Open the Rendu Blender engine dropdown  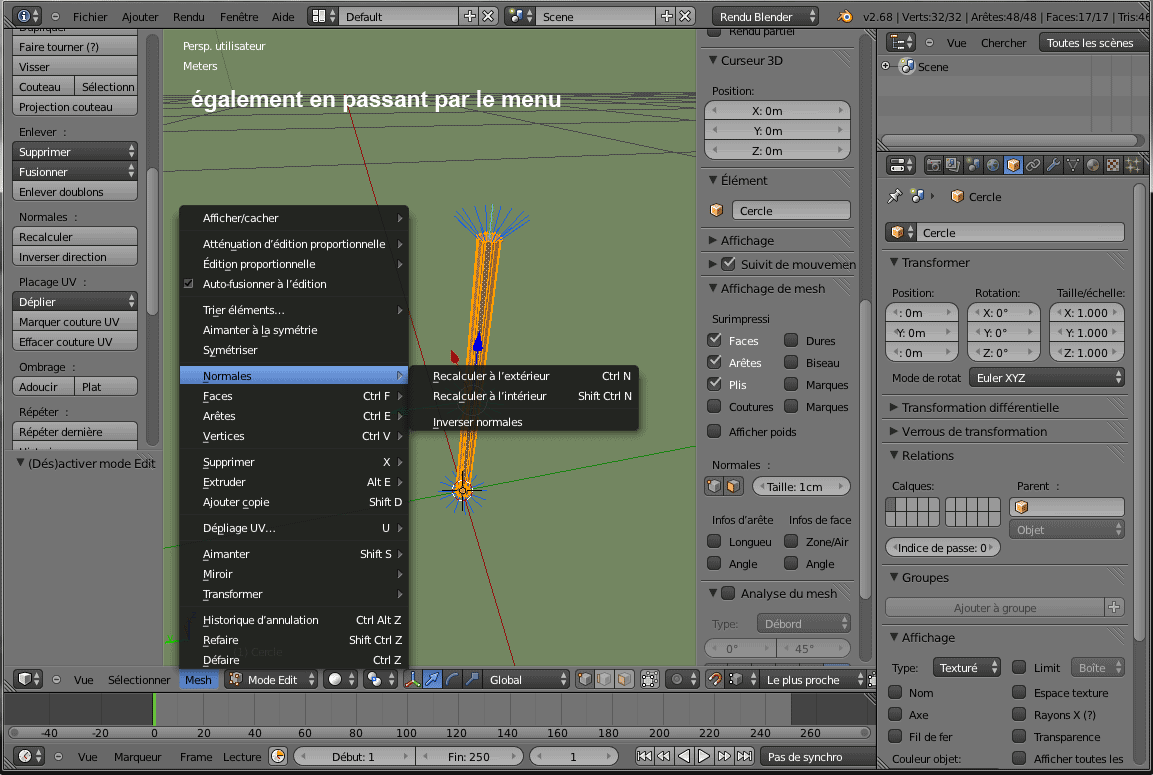pyautogui.click(x=765, y=16)
